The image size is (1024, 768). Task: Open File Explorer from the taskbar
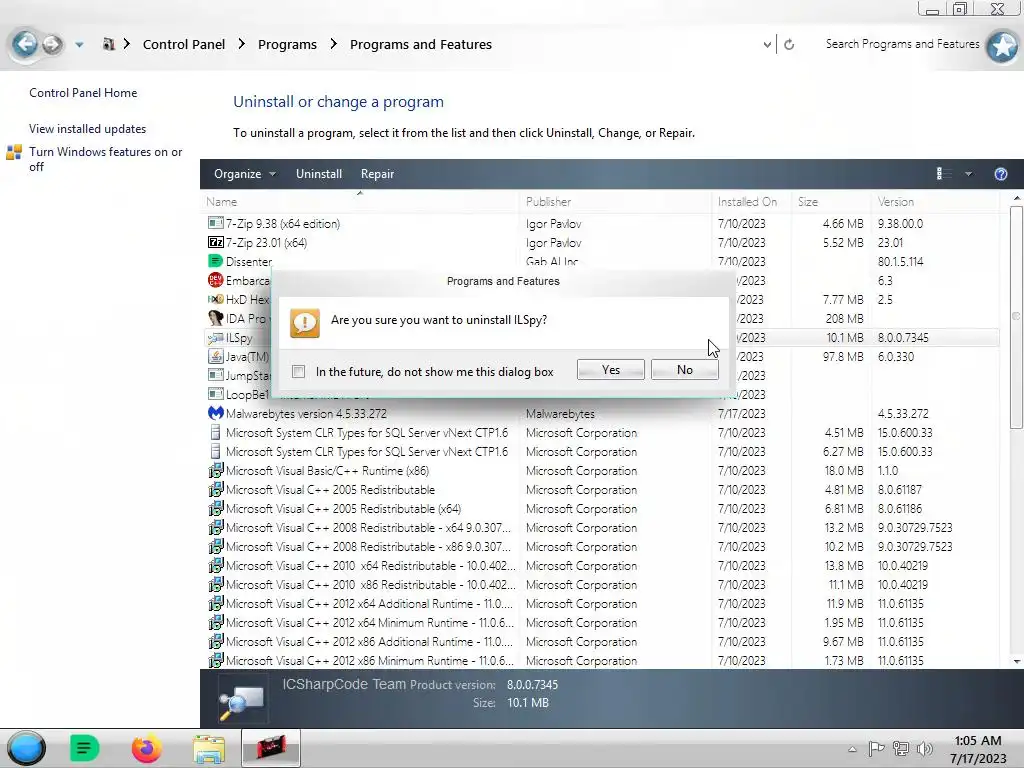pyautogui.click(x=208, y=749)
